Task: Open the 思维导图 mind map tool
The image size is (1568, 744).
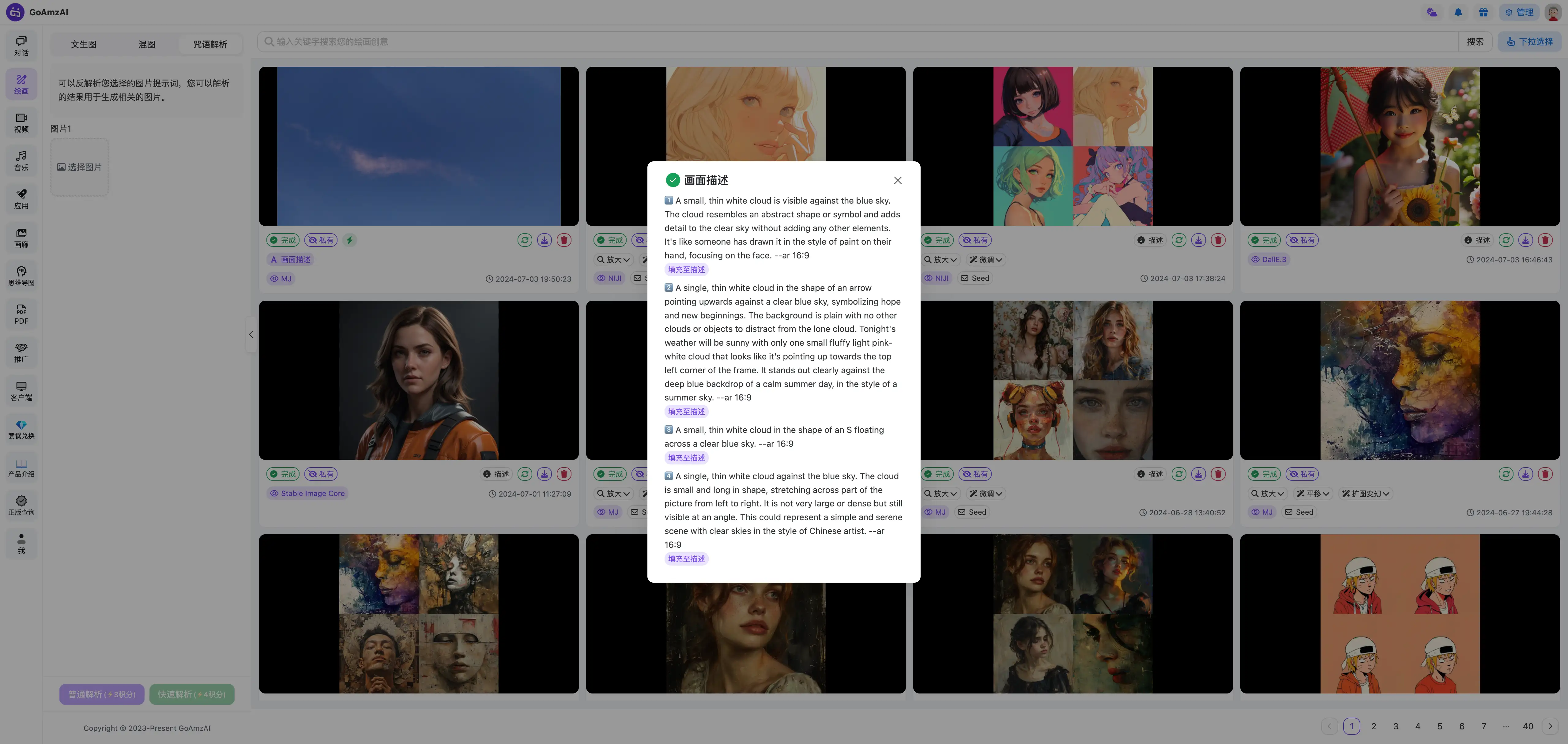Action: tap(21, 276)
